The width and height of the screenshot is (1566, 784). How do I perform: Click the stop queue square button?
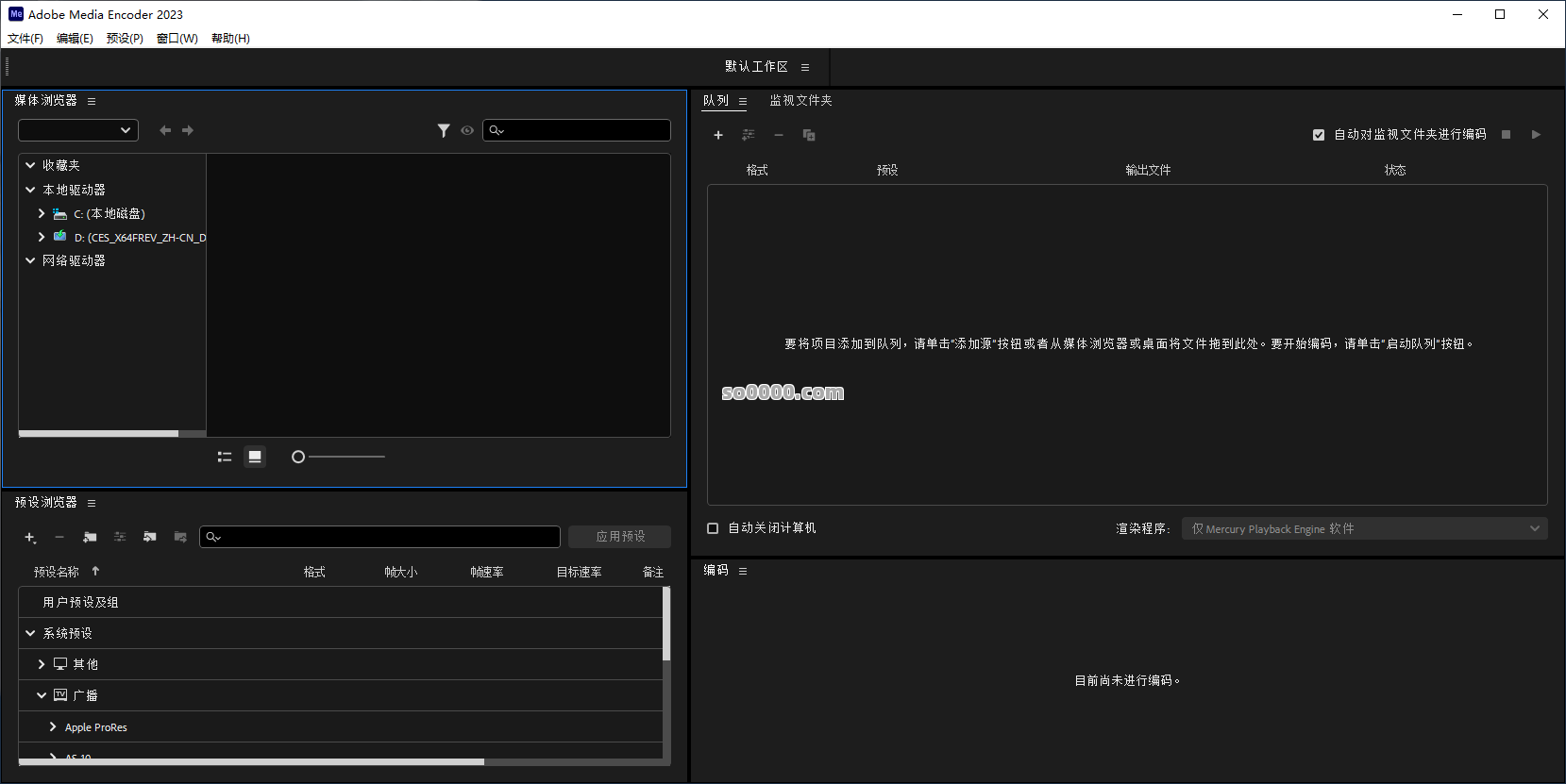point(1507,135)
